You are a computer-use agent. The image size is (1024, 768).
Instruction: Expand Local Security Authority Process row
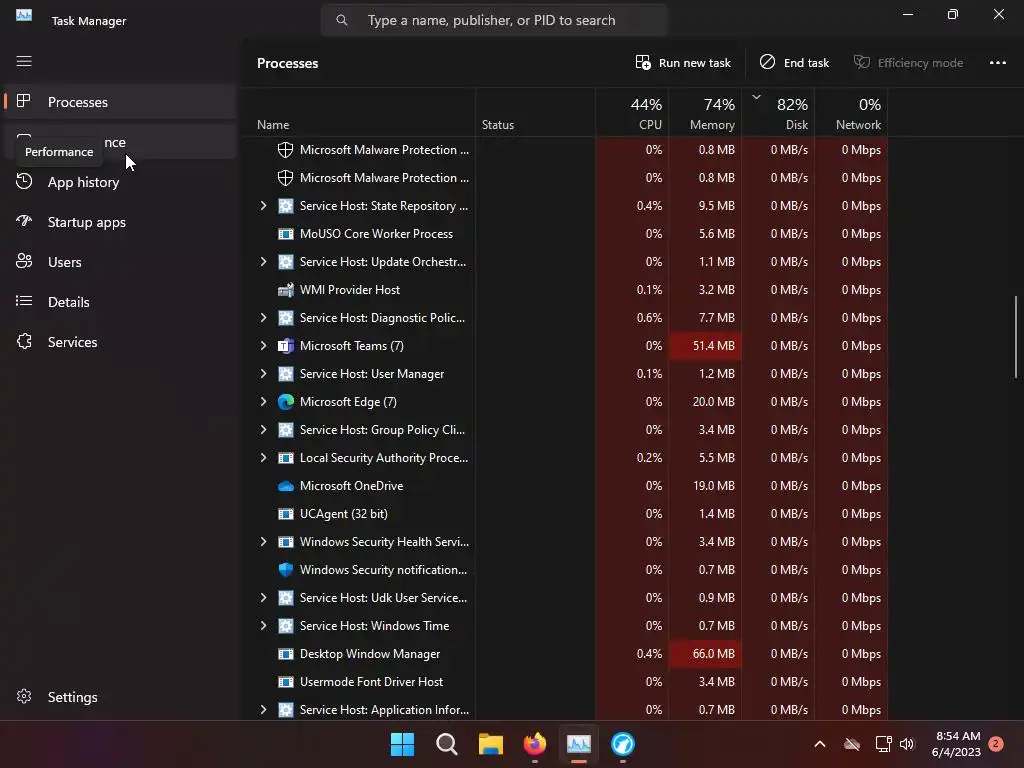point(263,458)
